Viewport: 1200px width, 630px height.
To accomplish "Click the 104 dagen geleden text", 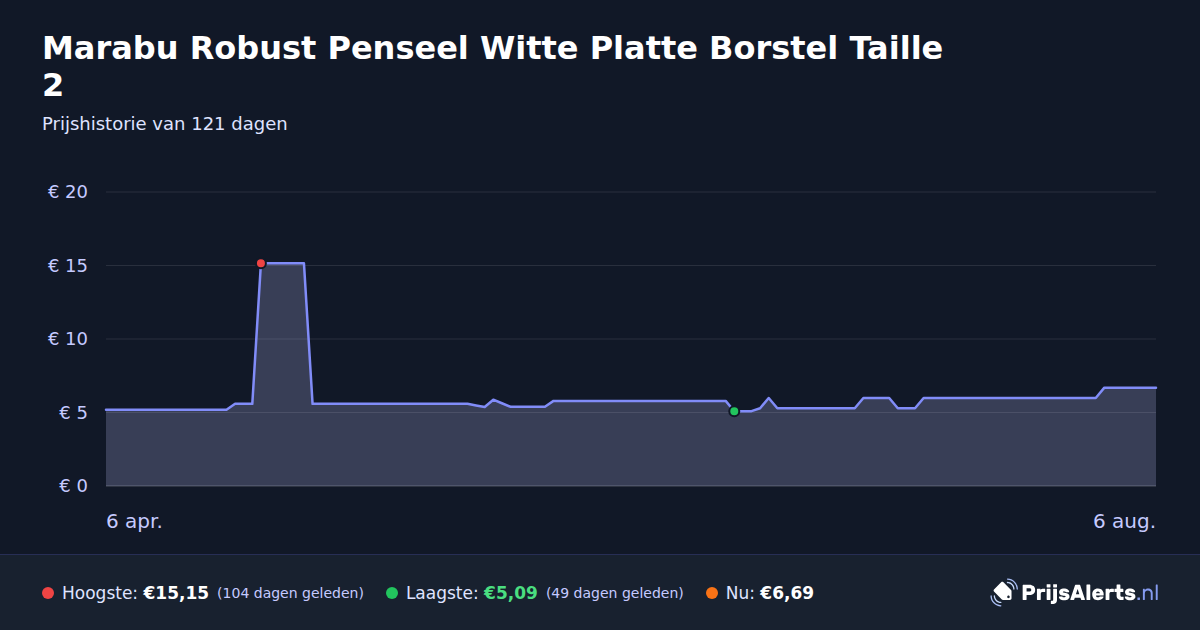I will [290, 593].
